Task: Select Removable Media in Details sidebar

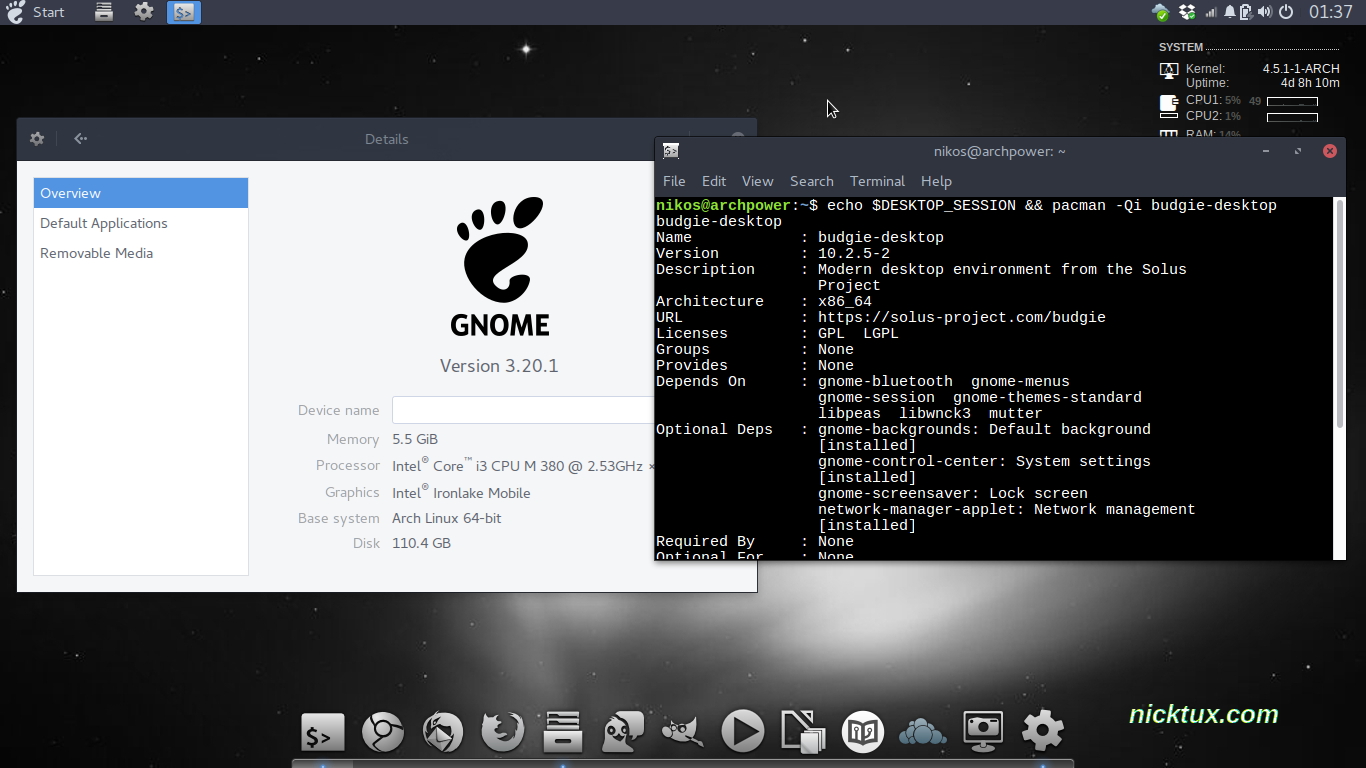Action: (97, 253)
